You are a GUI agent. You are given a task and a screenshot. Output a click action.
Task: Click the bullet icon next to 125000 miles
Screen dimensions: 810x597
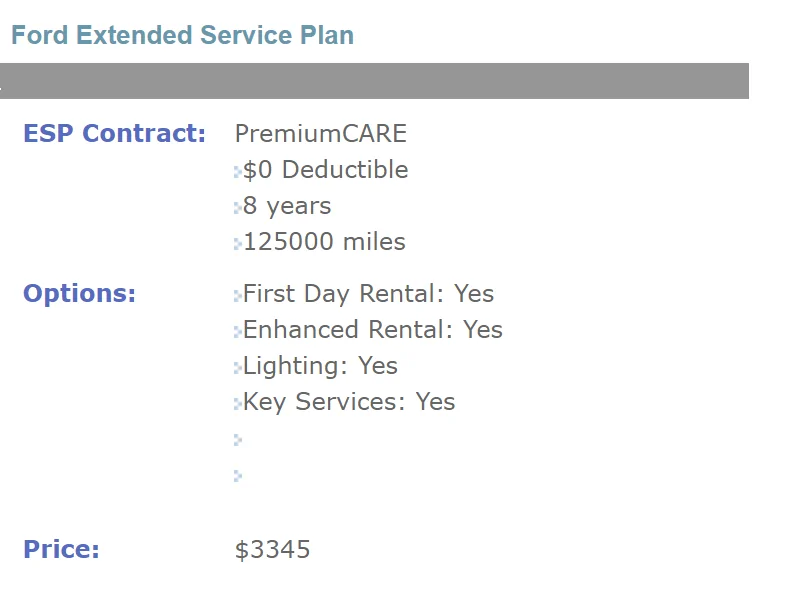(238, 244)
